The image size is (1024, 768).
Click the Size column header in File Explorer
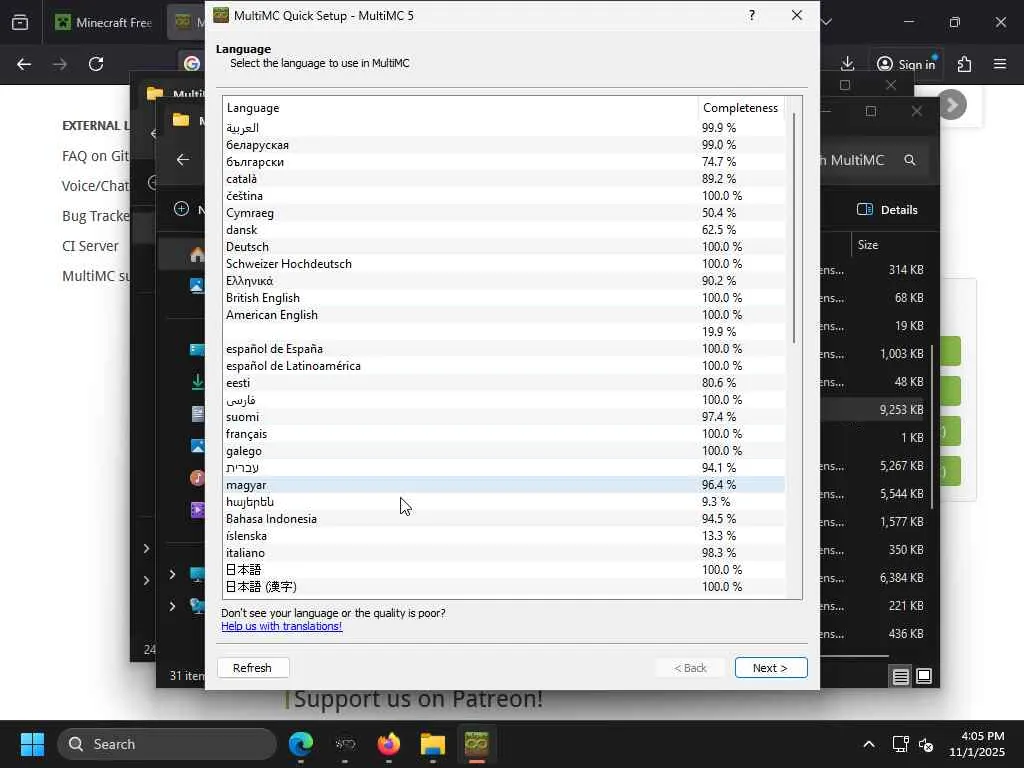tap(868, 245)
